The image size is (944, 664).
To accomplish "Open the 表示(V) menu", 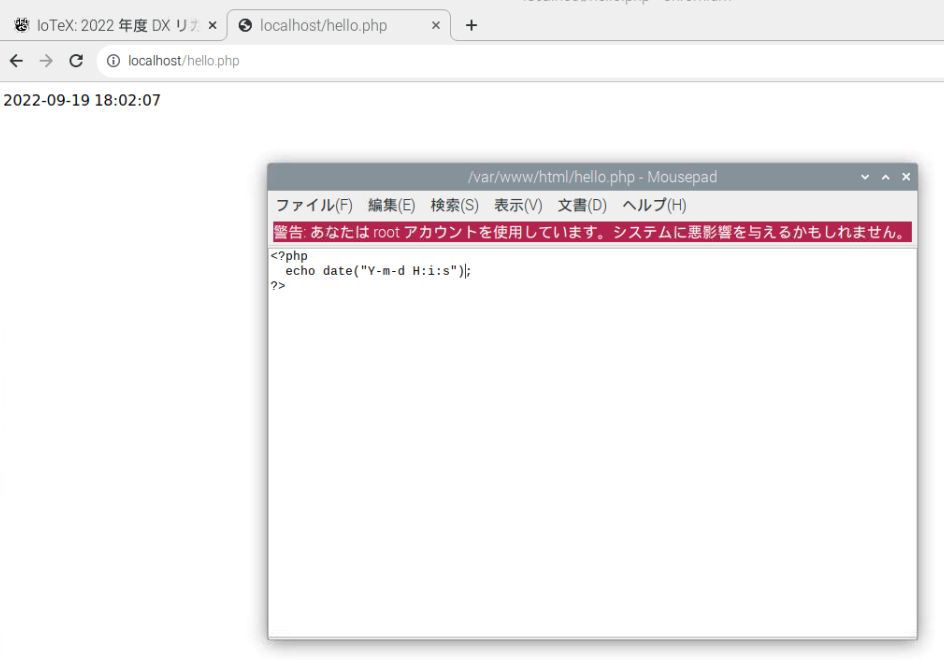I will click(x=517, y=205).
